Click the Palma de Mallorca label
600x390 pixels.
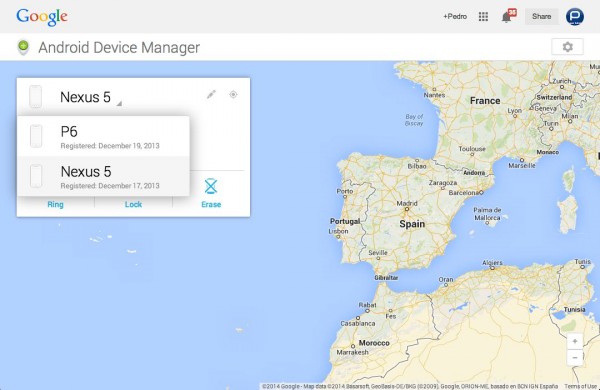pyautogui.click(x=487, y=214)
